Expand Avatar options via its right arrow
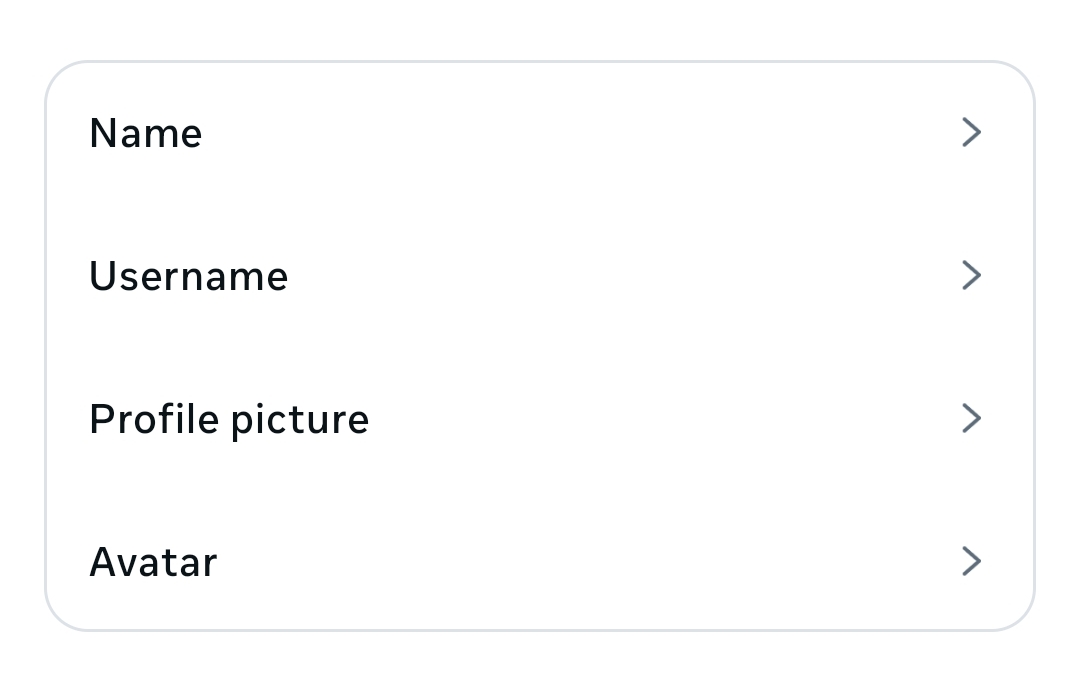The image size is (1080, 673). 971,561
